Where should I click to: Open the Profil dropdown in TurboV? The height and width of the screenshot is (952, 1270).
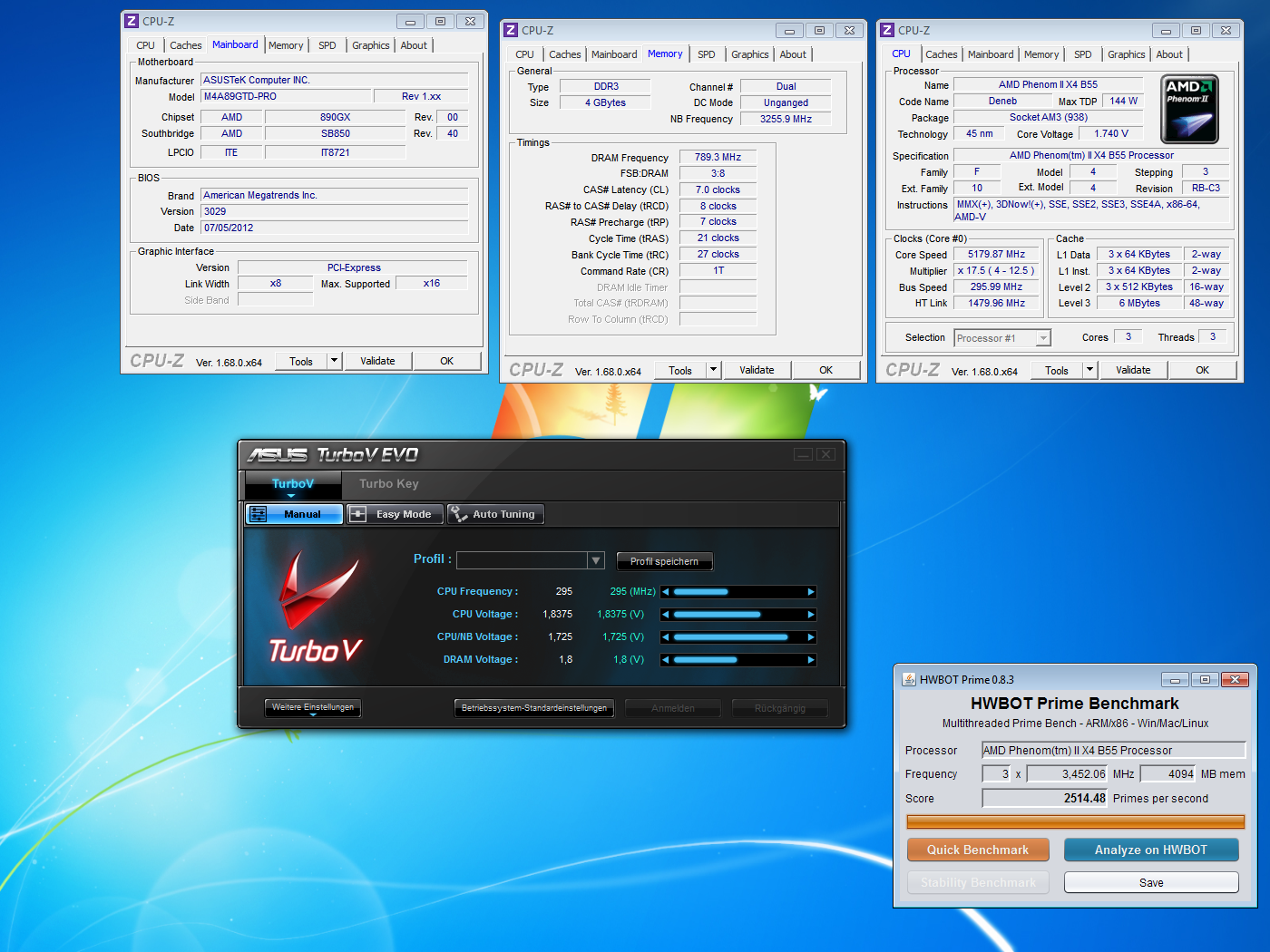pos(596,560)
